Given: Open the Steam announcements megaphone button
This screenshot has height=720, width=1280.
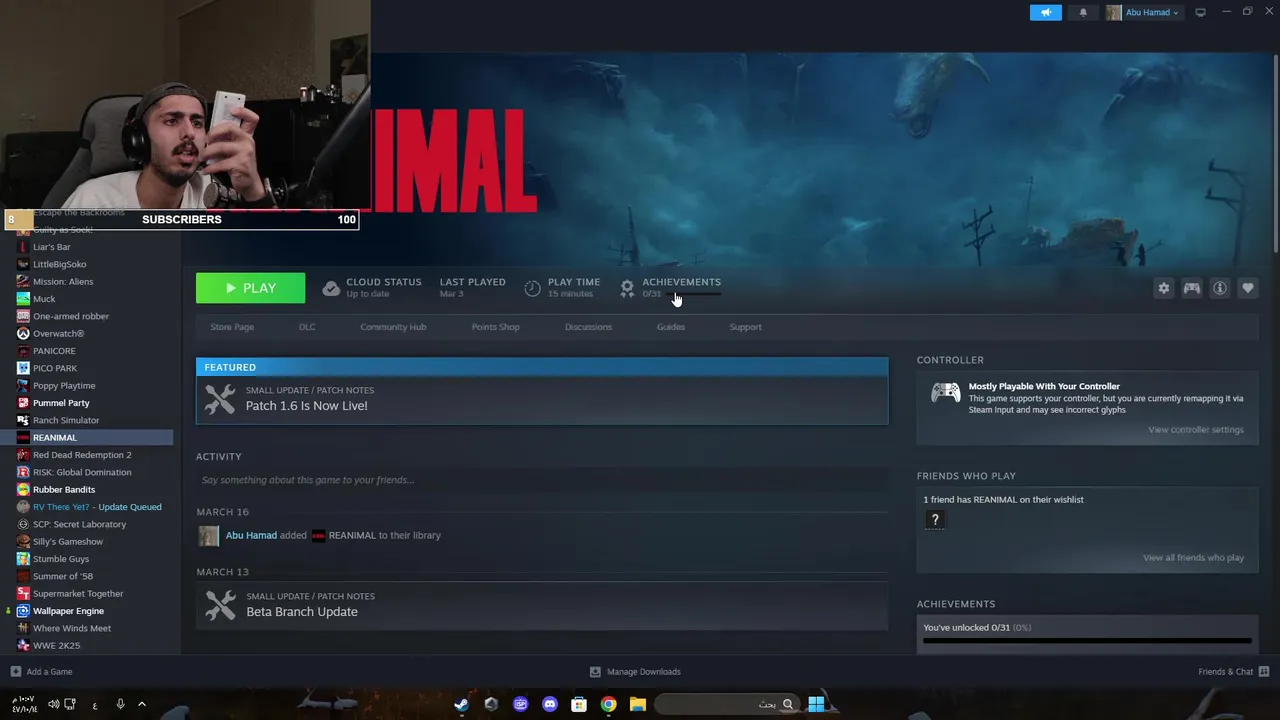Looking at the screenshot, I should pyautogui.click(x=1045, y=12).
